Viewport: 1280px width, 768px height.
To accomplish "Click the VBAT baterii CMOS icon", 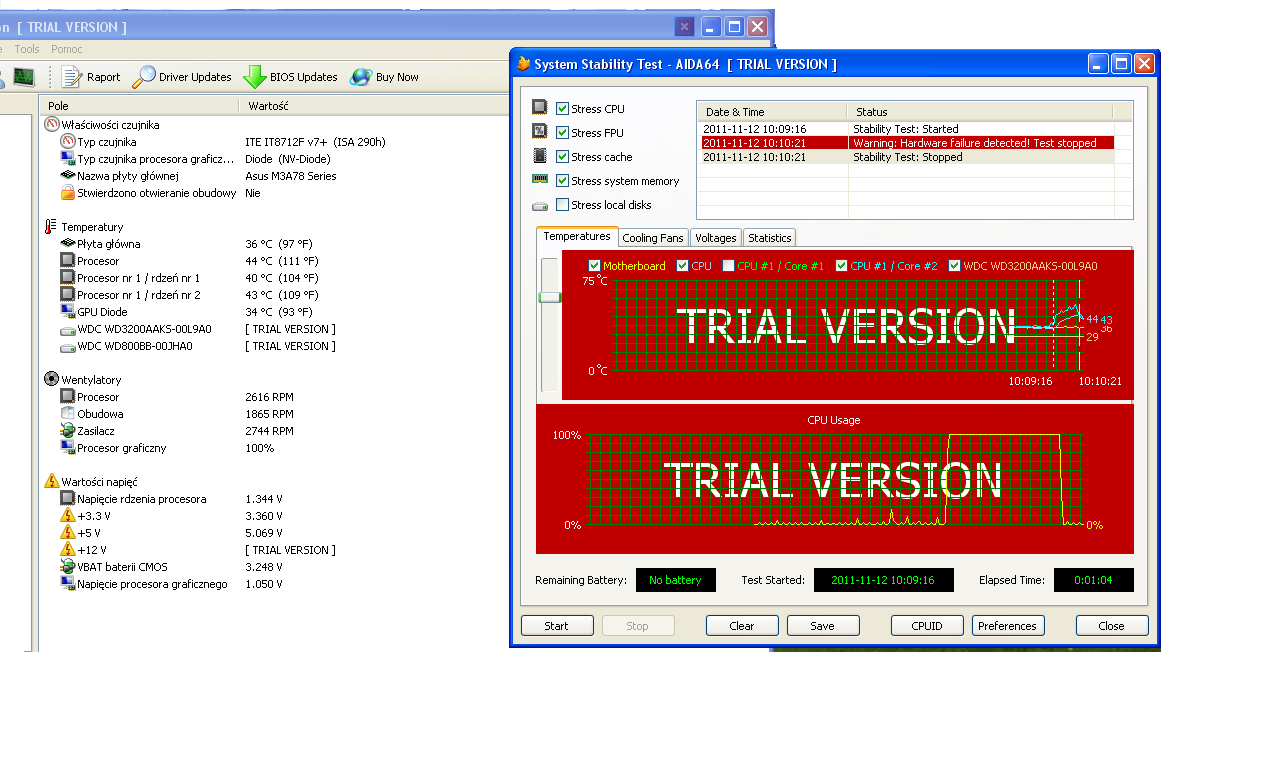I will [68, 567].
